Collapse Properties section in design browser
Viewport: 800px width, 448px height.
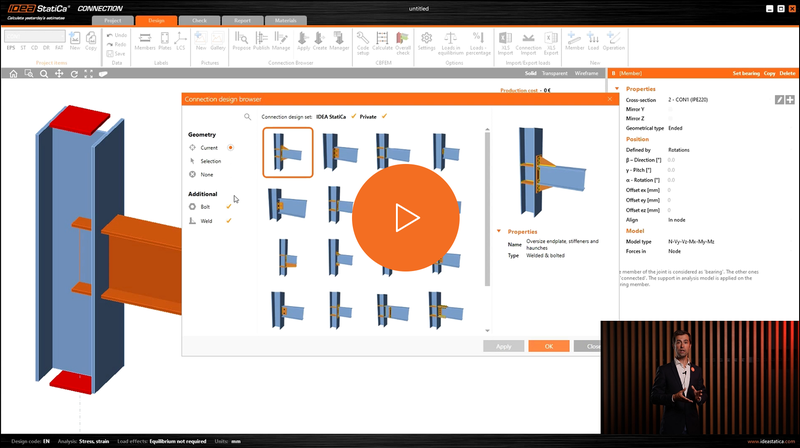[x=499, y=231]
